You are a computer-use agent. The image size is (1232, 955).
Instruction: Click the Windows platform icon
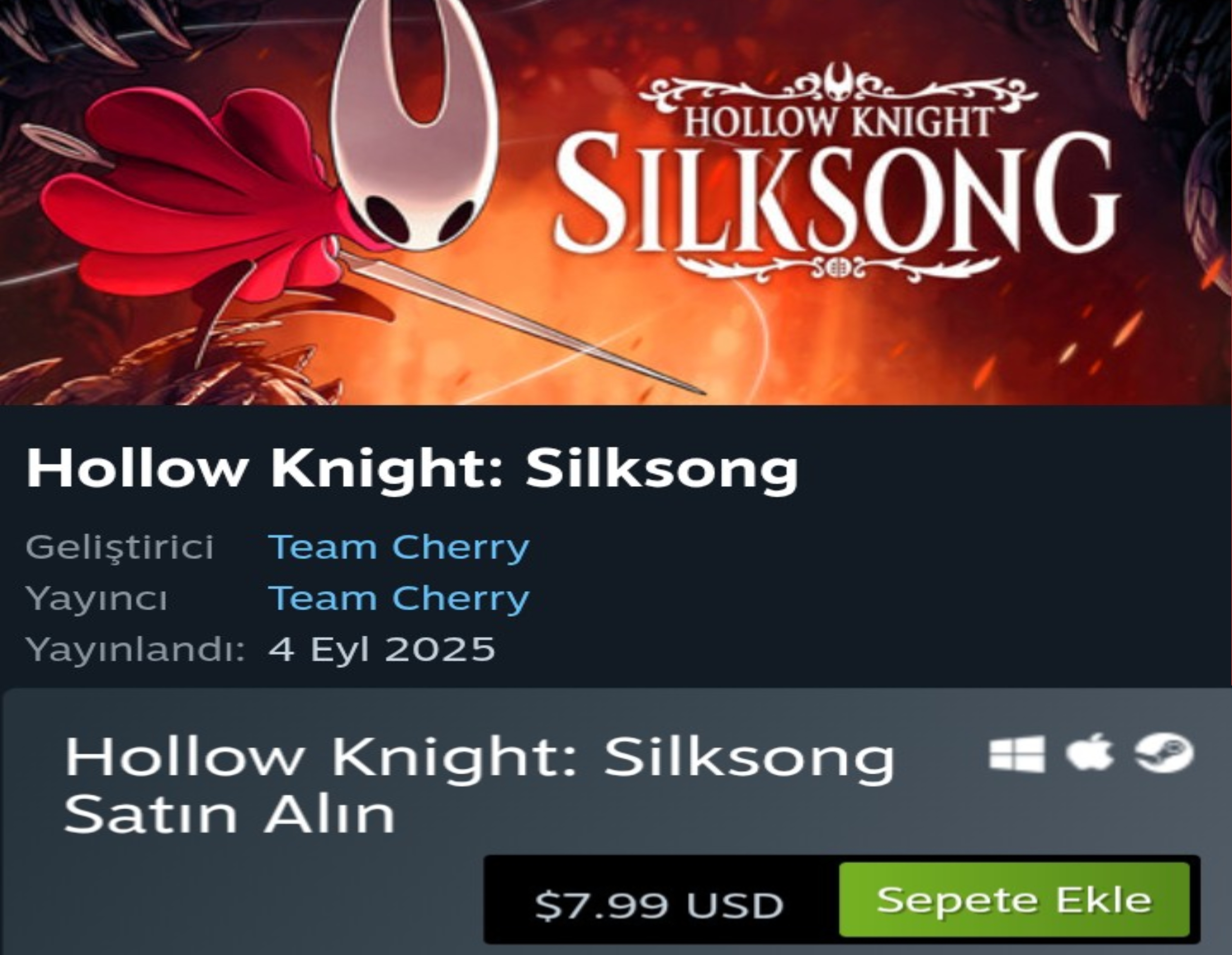(x=1017, y=753)
